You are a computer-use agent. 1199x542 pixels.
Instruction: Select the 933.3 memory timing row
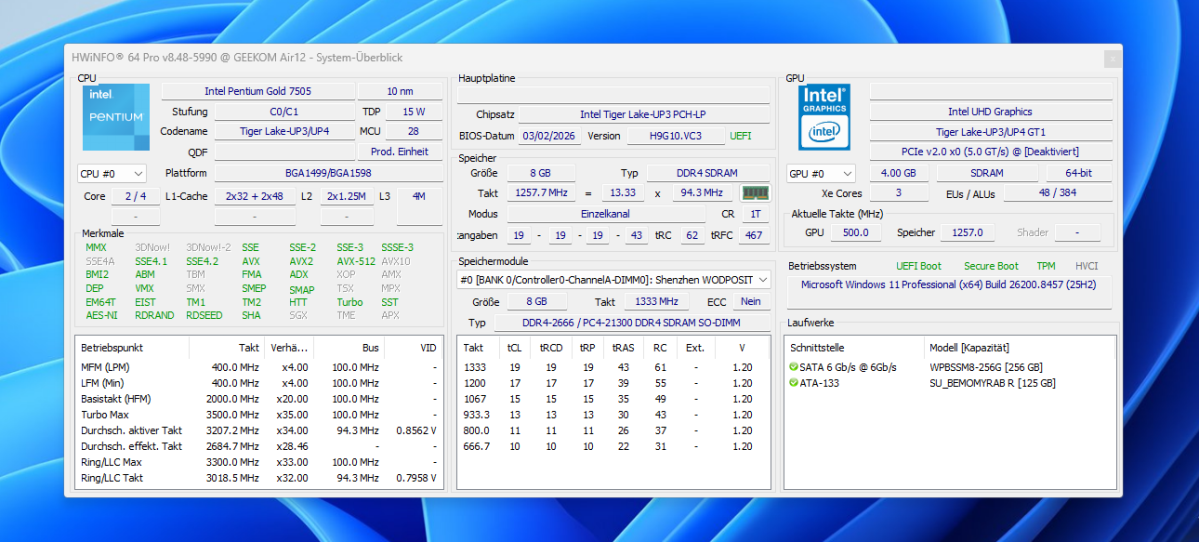click(613, 414)
